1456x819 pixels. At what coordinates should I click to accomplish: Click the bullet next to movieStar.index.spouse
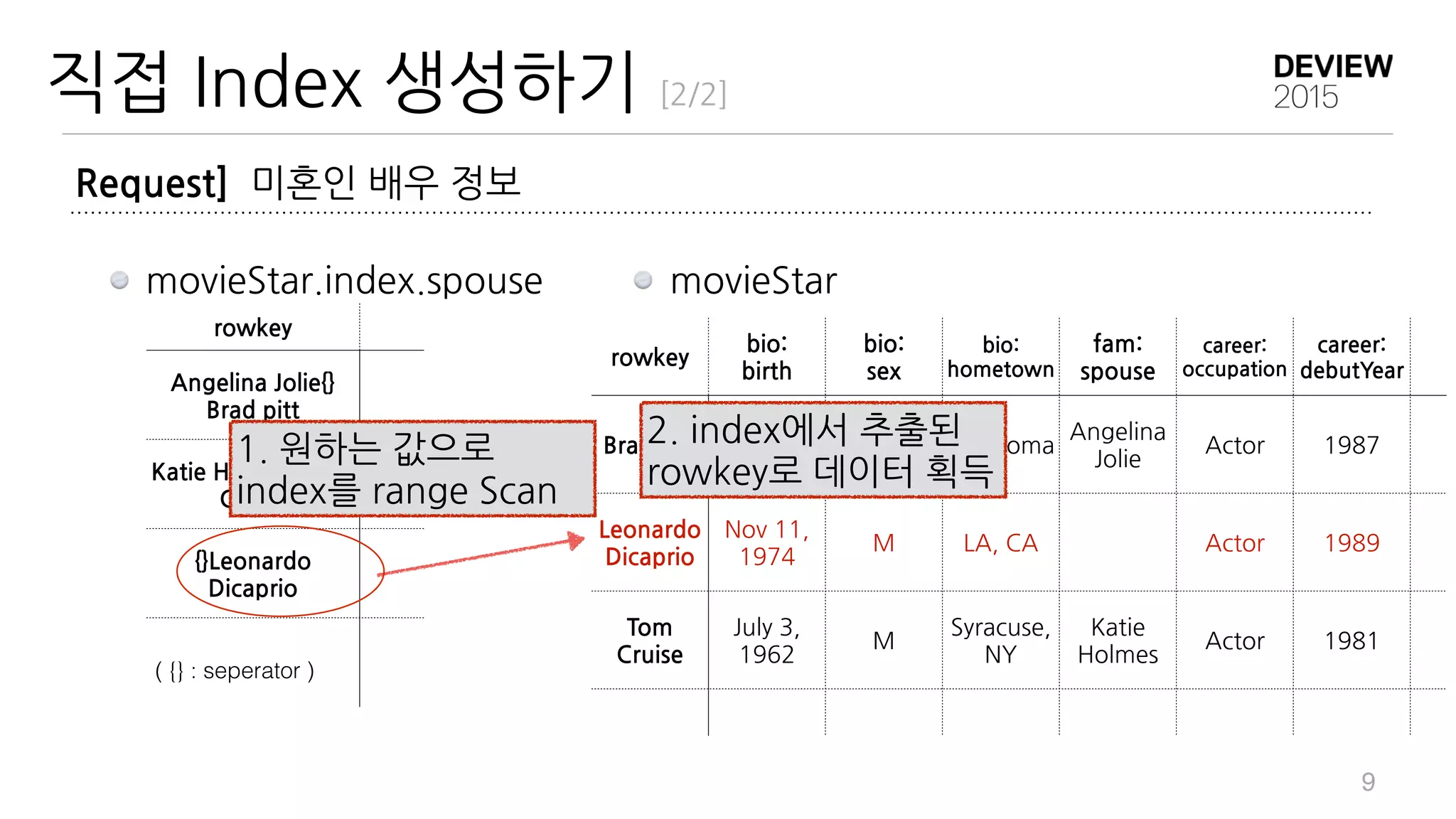tap(119, 280)
